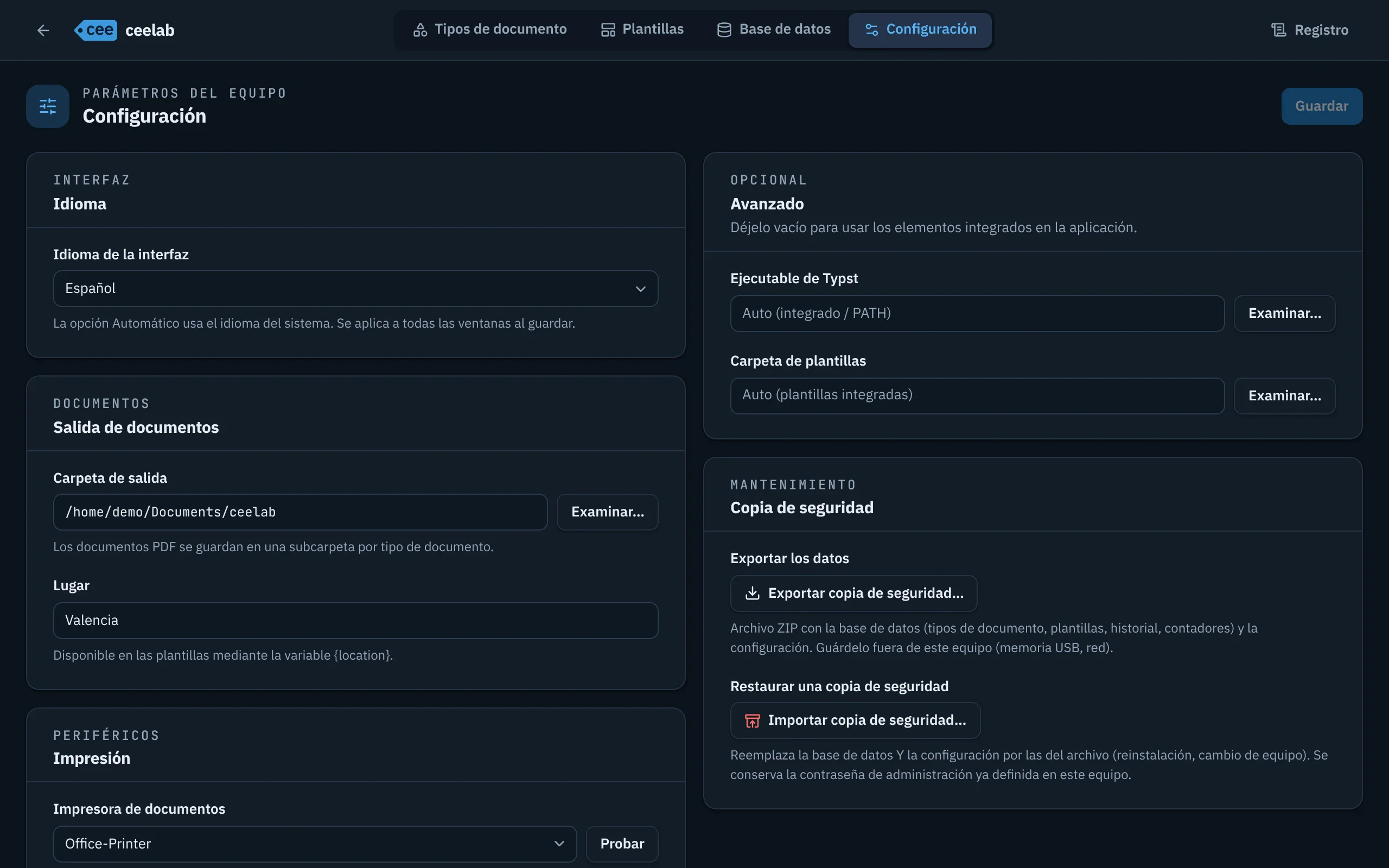Go to the Base de datos tab
The image size is (1389, 868).
(774, 29)
